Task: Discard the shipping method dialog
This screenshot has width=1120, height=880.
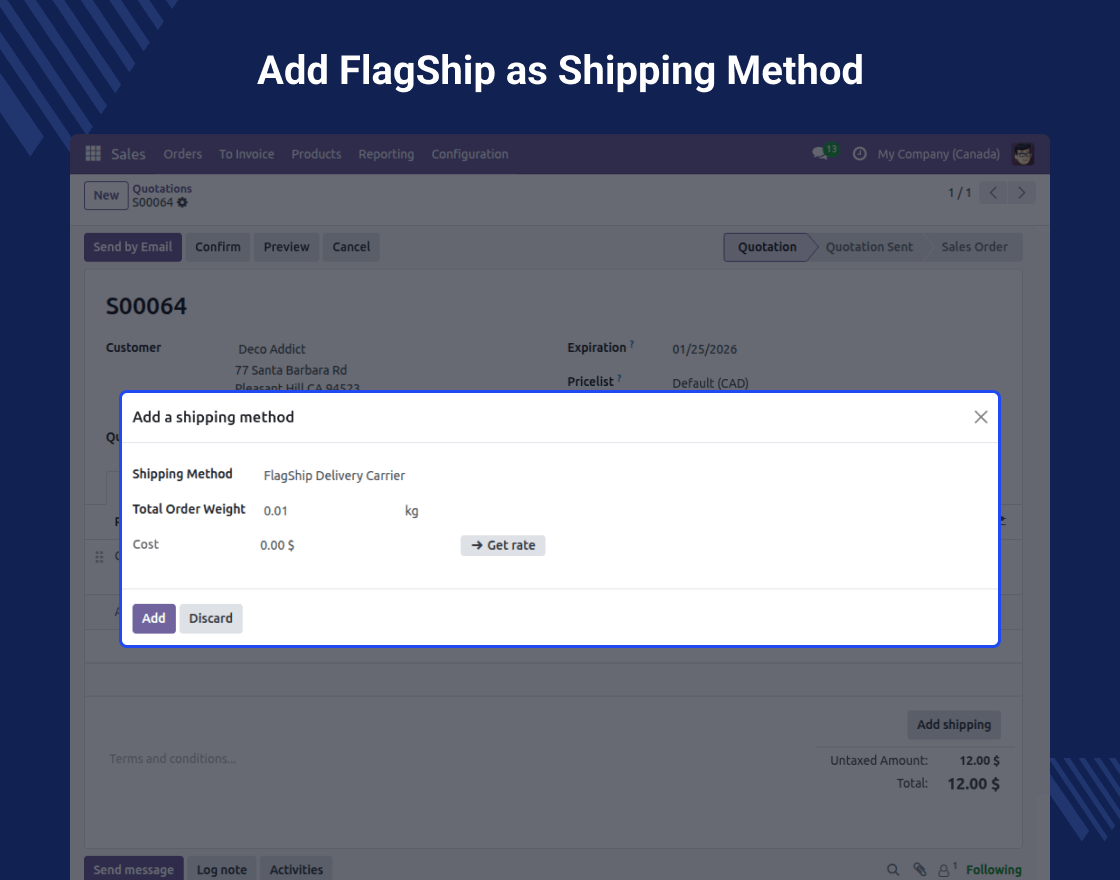Action: point(211,618)
